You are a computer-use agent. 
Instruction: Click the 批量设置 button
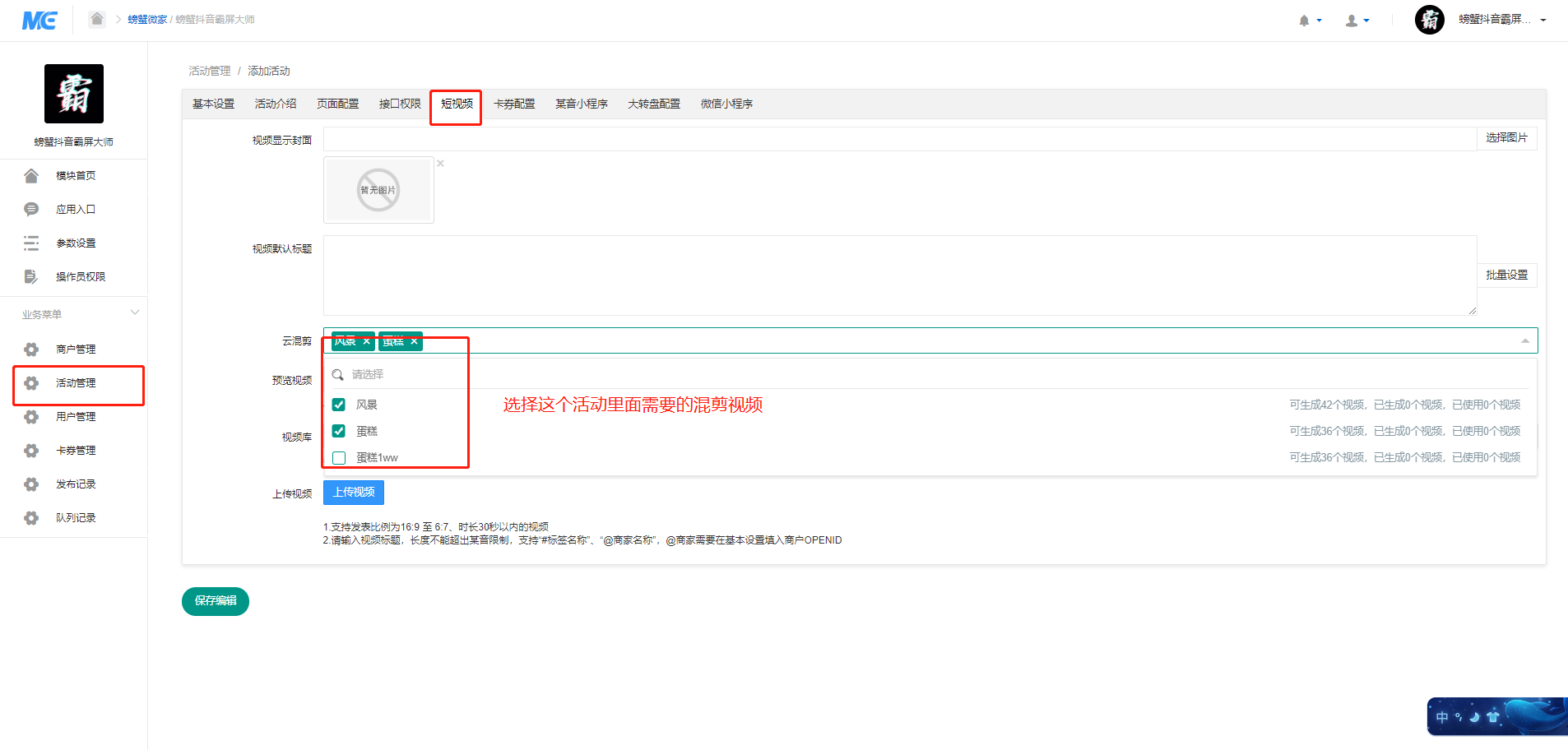pos(1506,275)
